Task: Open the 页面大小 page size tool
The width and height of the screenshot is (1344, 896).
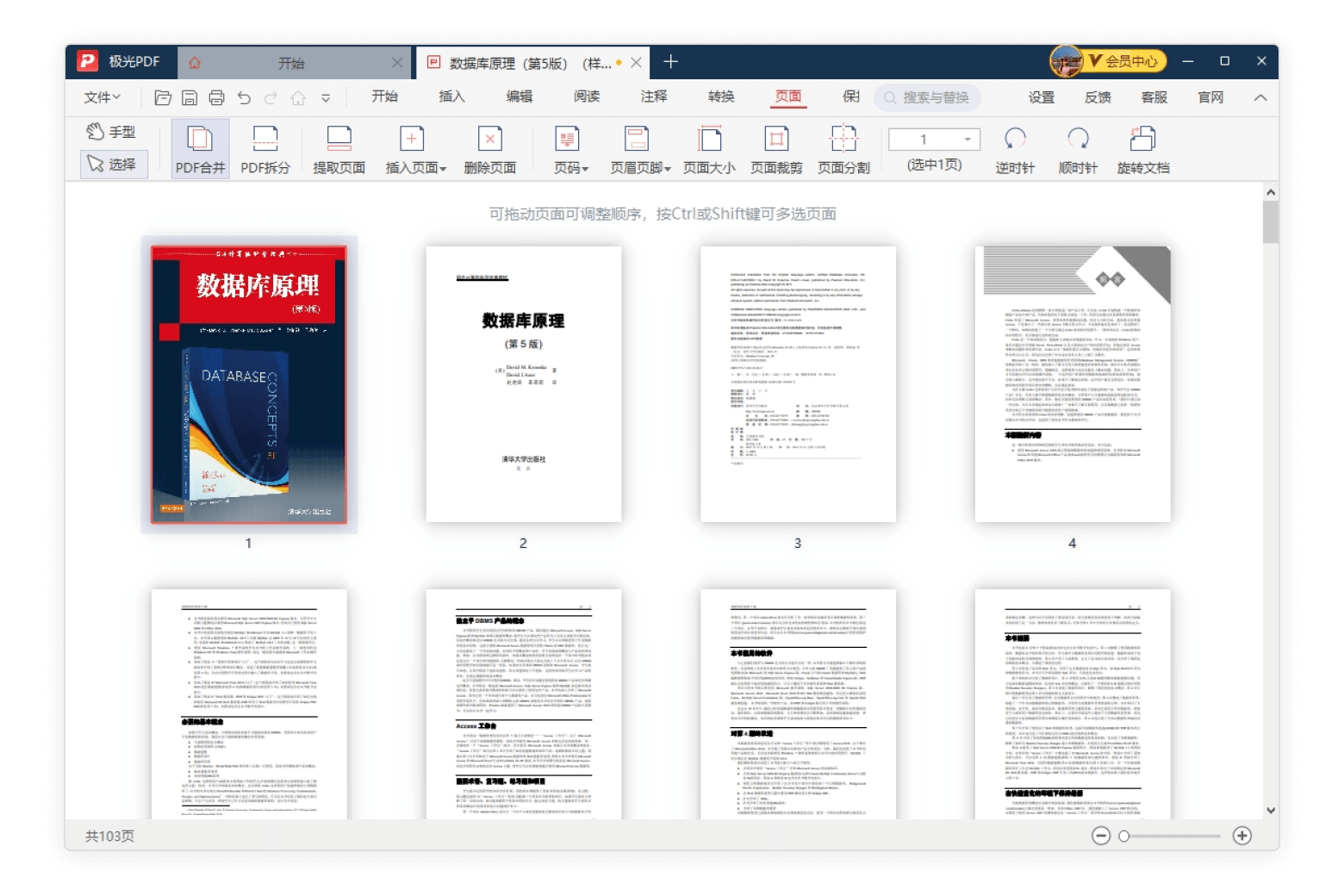Action: (709, 148)
